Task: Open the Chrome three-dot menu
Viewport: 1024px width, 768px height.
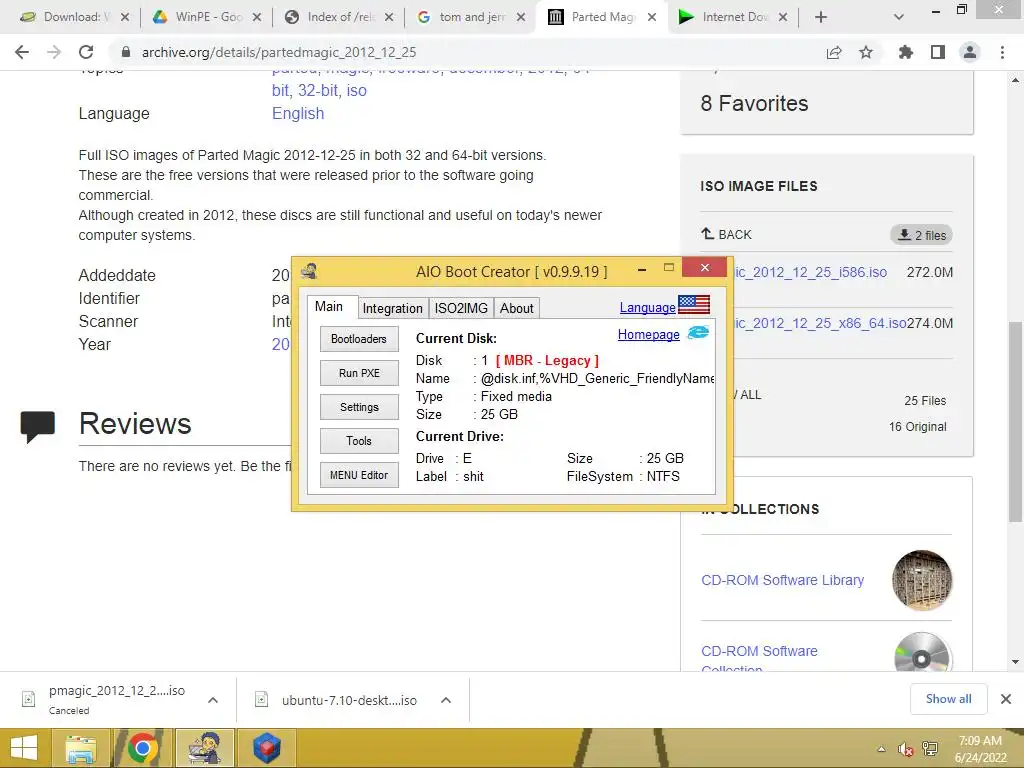Action: [1002, 52]
